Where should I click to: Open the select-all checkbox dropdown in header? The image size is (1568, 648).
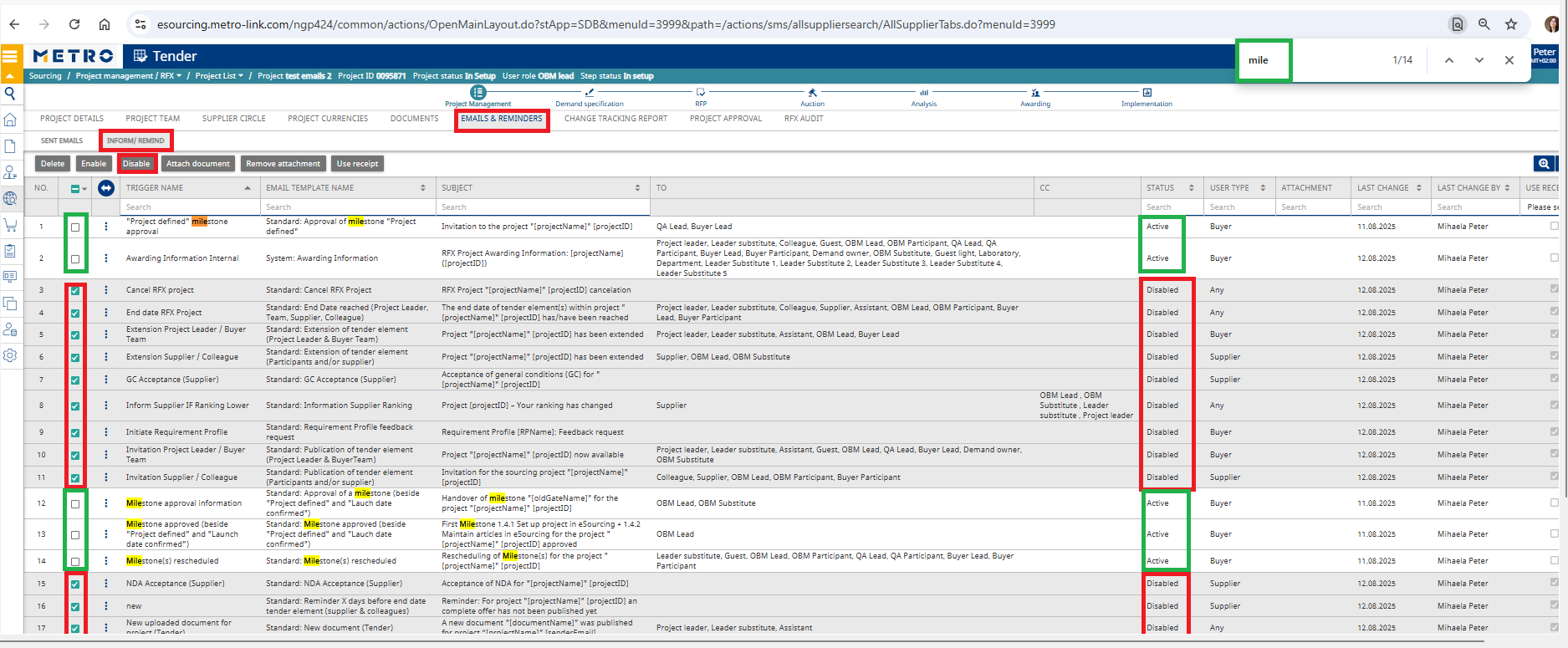(x=84, y=189)
